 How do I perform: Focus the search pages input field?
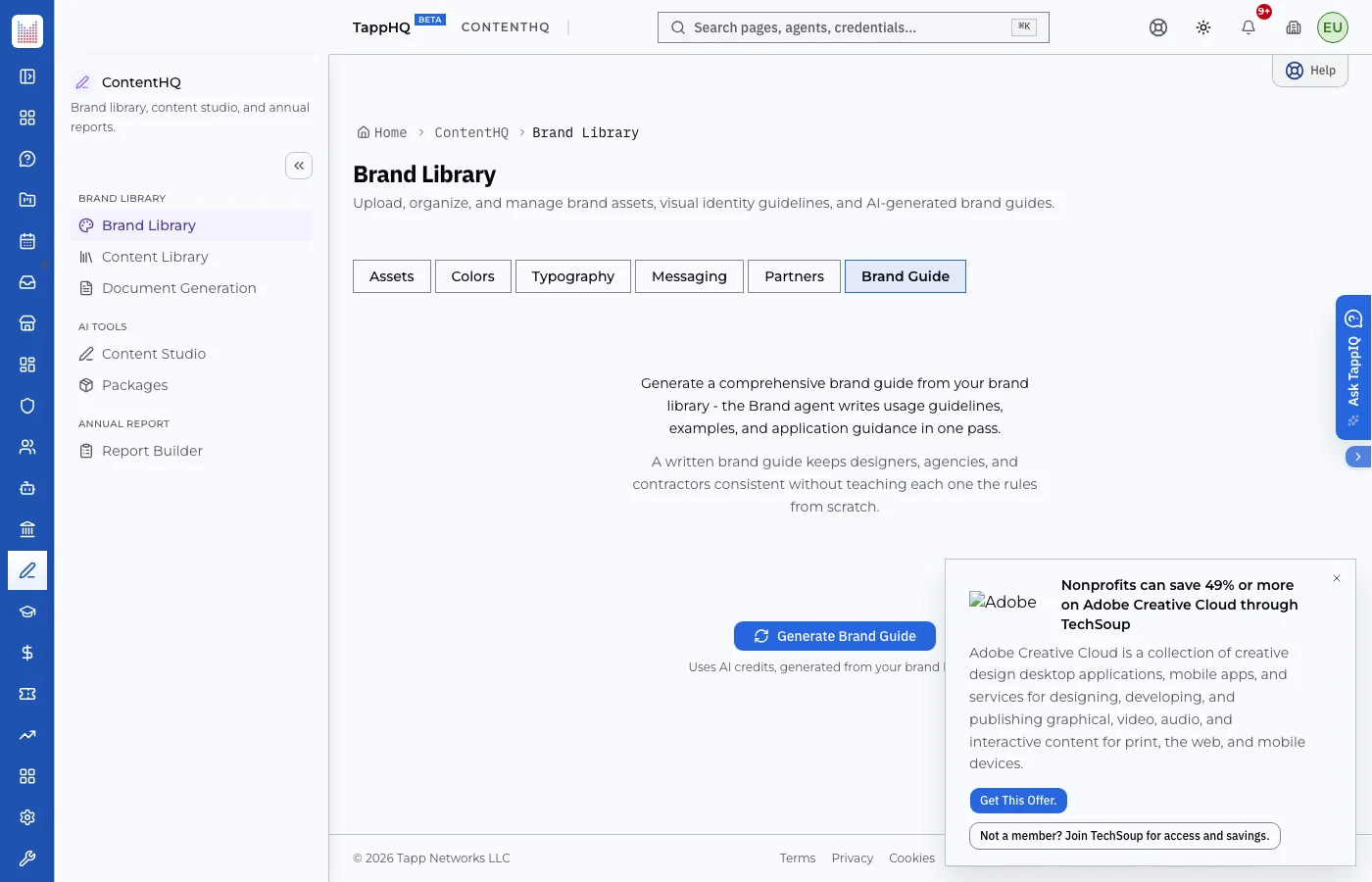pos(854,27)
